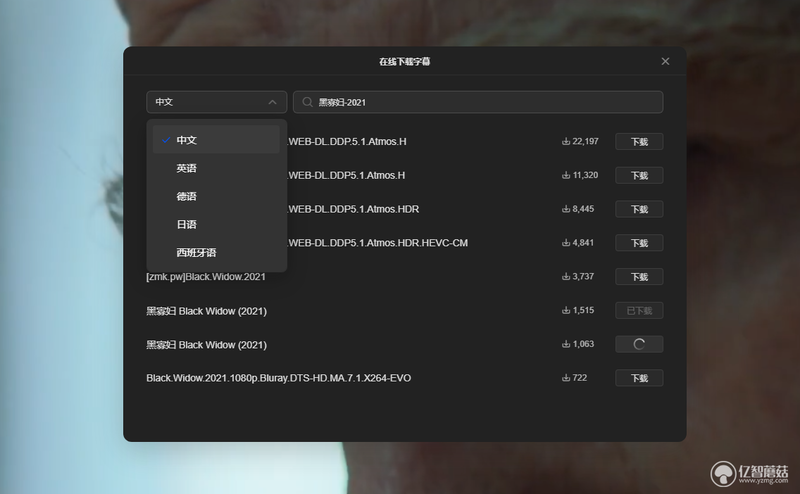Image resolution: width=800 pixels, height=494 pixels.
Task: Download the Bluray DTS-HD X264-EVO subtitle
Action: (x=639, y=378)
